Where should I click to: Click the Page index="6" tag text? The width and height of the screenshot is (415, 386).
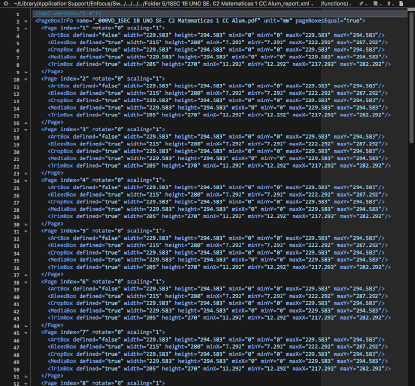pos(103,282)
